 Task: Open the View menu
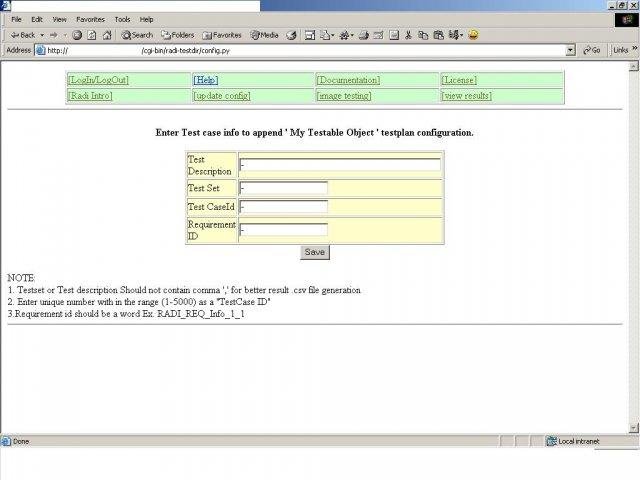(x=59, y=19)
